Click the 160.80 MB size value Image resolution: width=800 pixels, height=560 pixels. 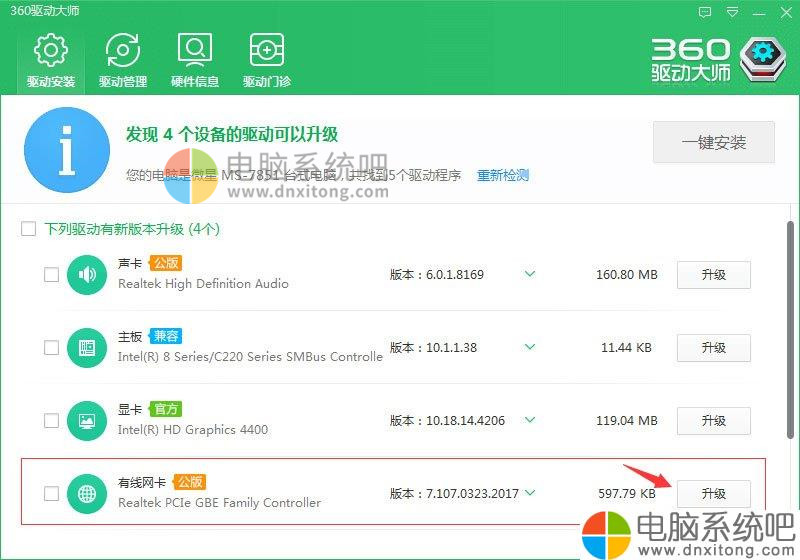click(627, 275)
